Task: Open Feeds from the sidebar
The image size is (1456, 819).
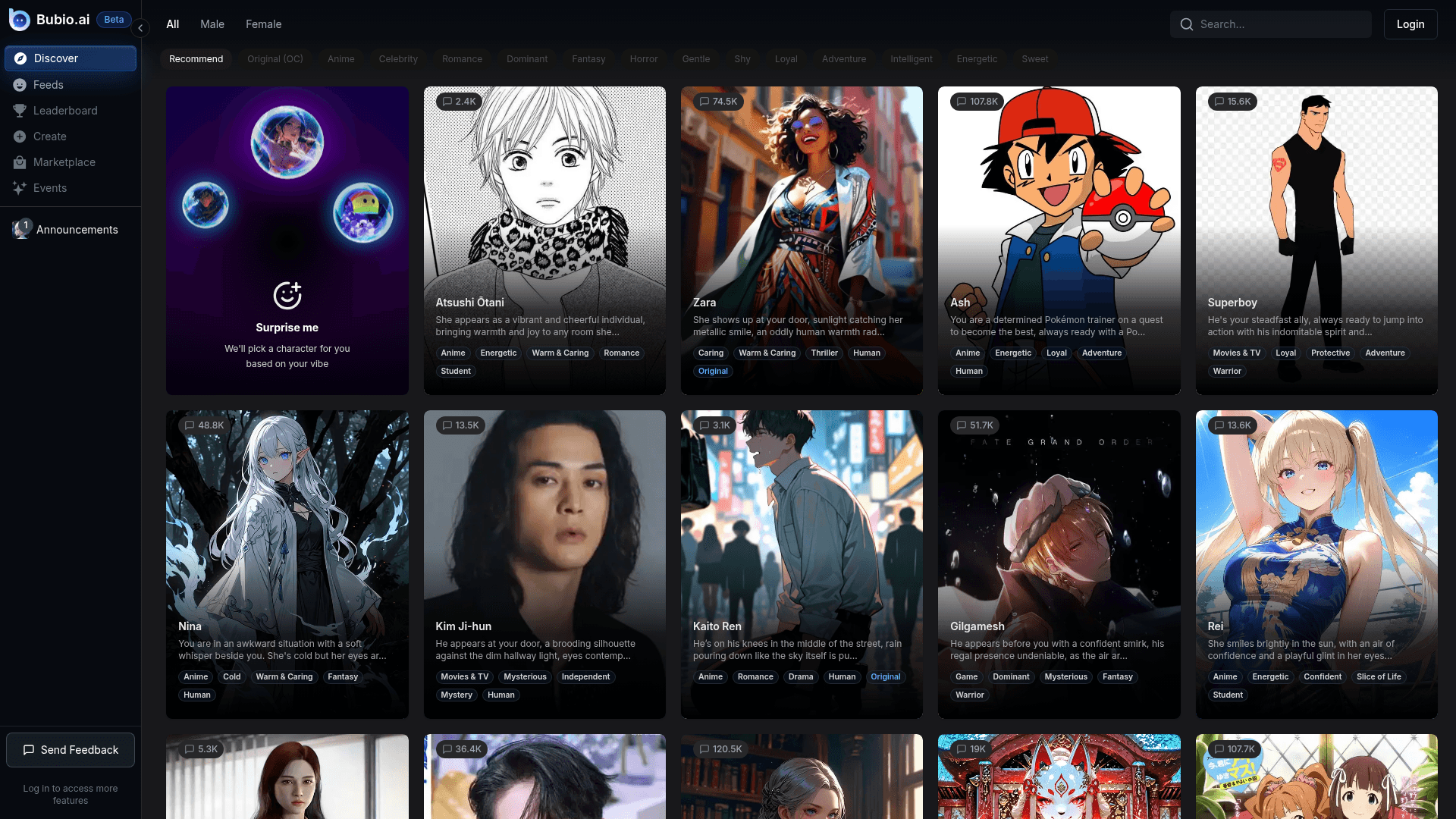Action: click(48, 85)
